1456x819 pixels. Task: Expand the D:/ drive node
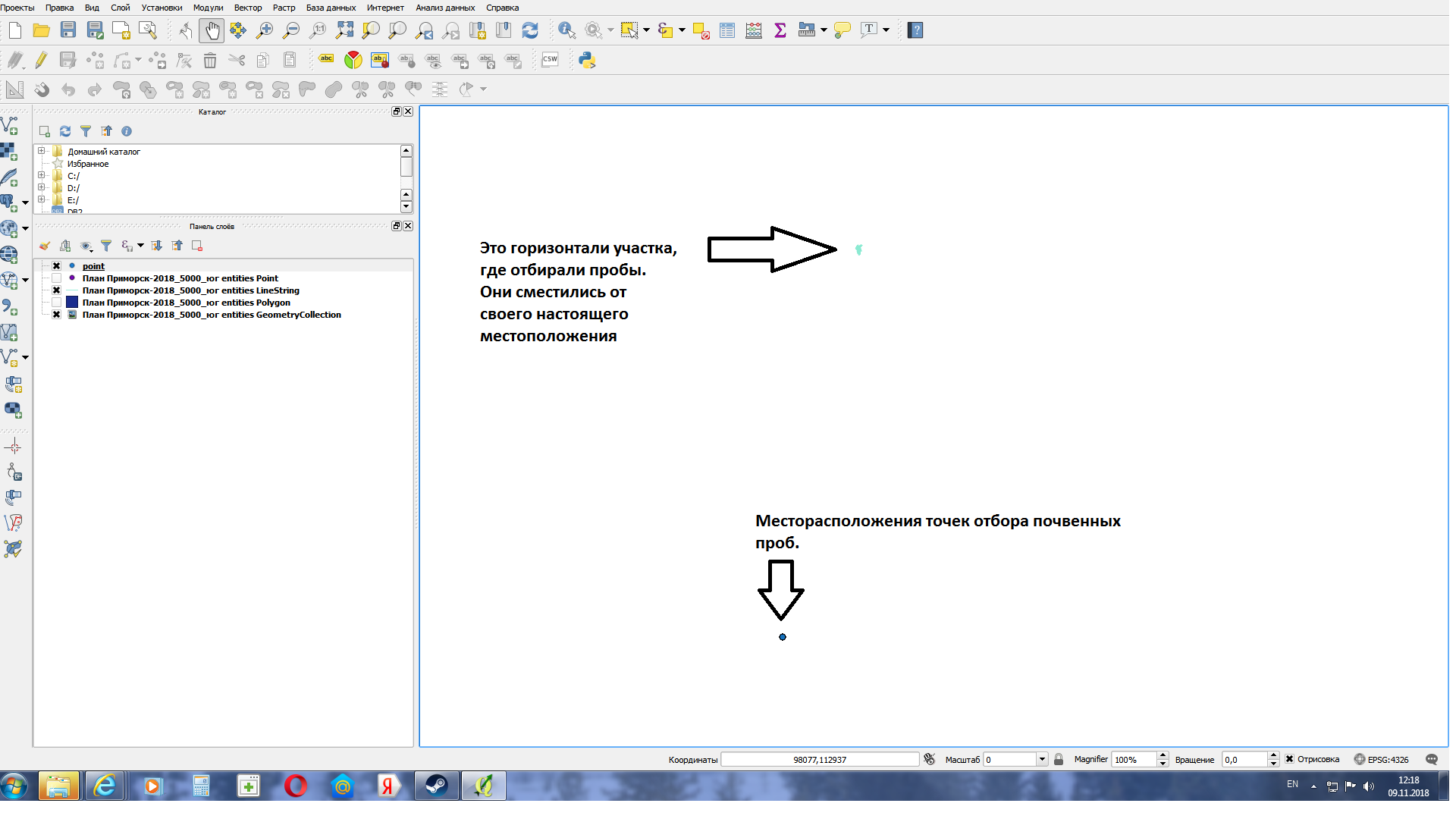(x=42, y=187)
